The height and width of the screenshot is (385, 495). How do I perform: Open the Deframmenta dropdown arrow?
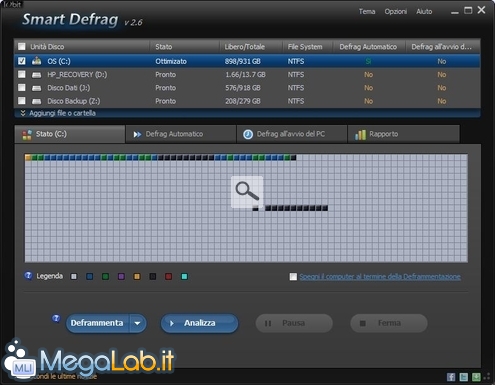138,323
